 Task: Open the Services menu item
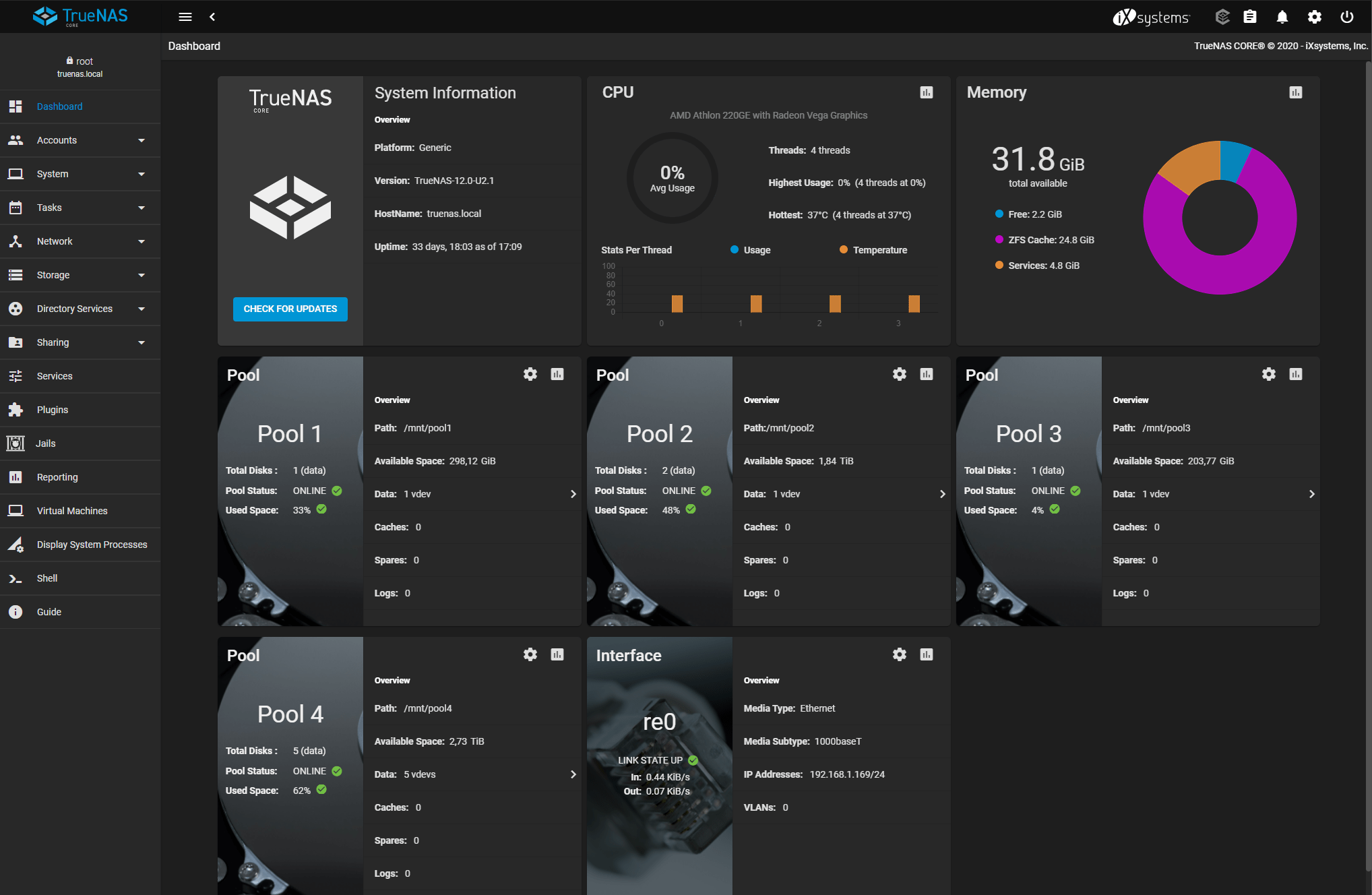(x=55, y=376)
